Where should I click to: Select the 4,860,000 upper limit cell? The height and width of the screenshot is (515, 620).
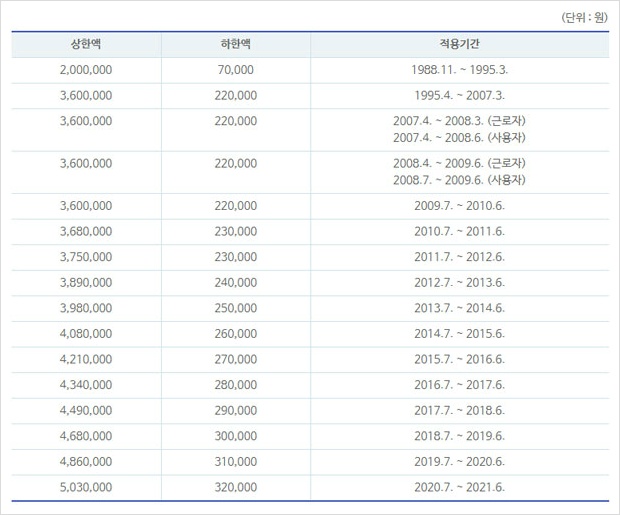point(86,462)
